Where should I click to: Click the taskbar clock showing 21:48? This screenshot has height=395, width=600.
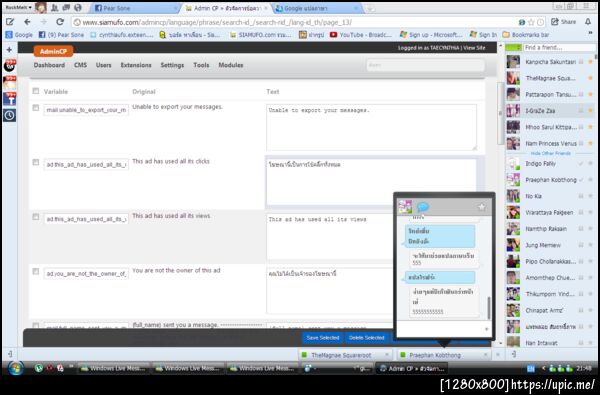pos(584,368)
